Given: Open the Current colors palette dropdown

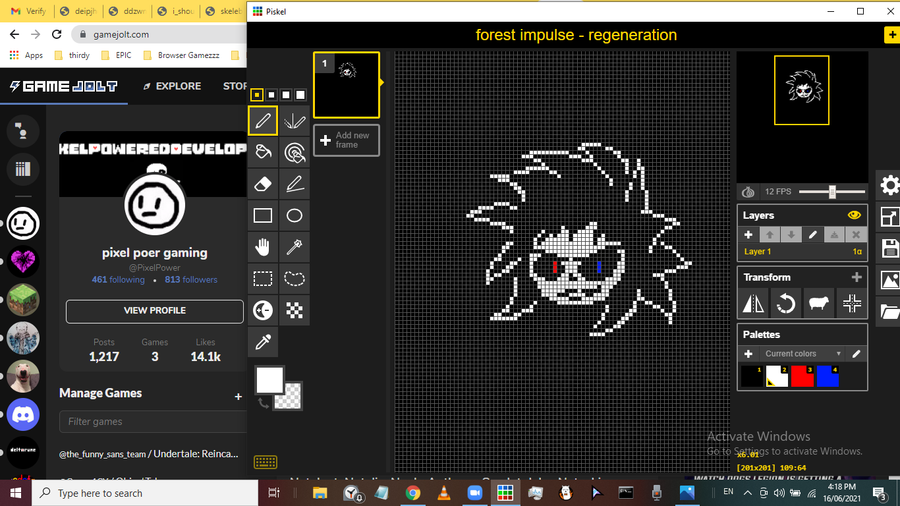Looking at the screenshot, I should point(803,353).
